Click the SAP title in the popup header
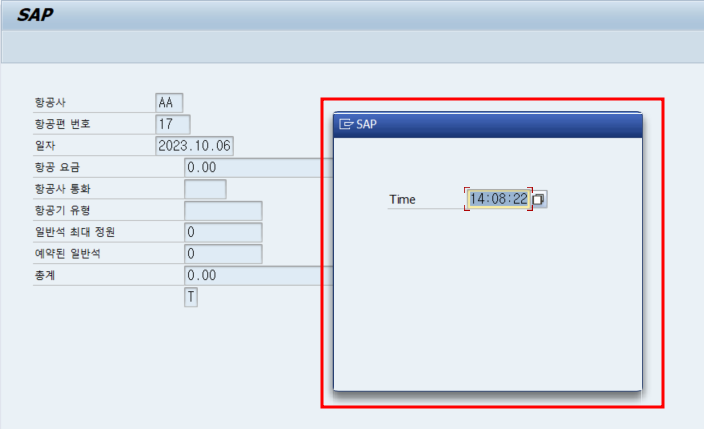The height and width of the screenshot is (429, 704). [366, 124]
